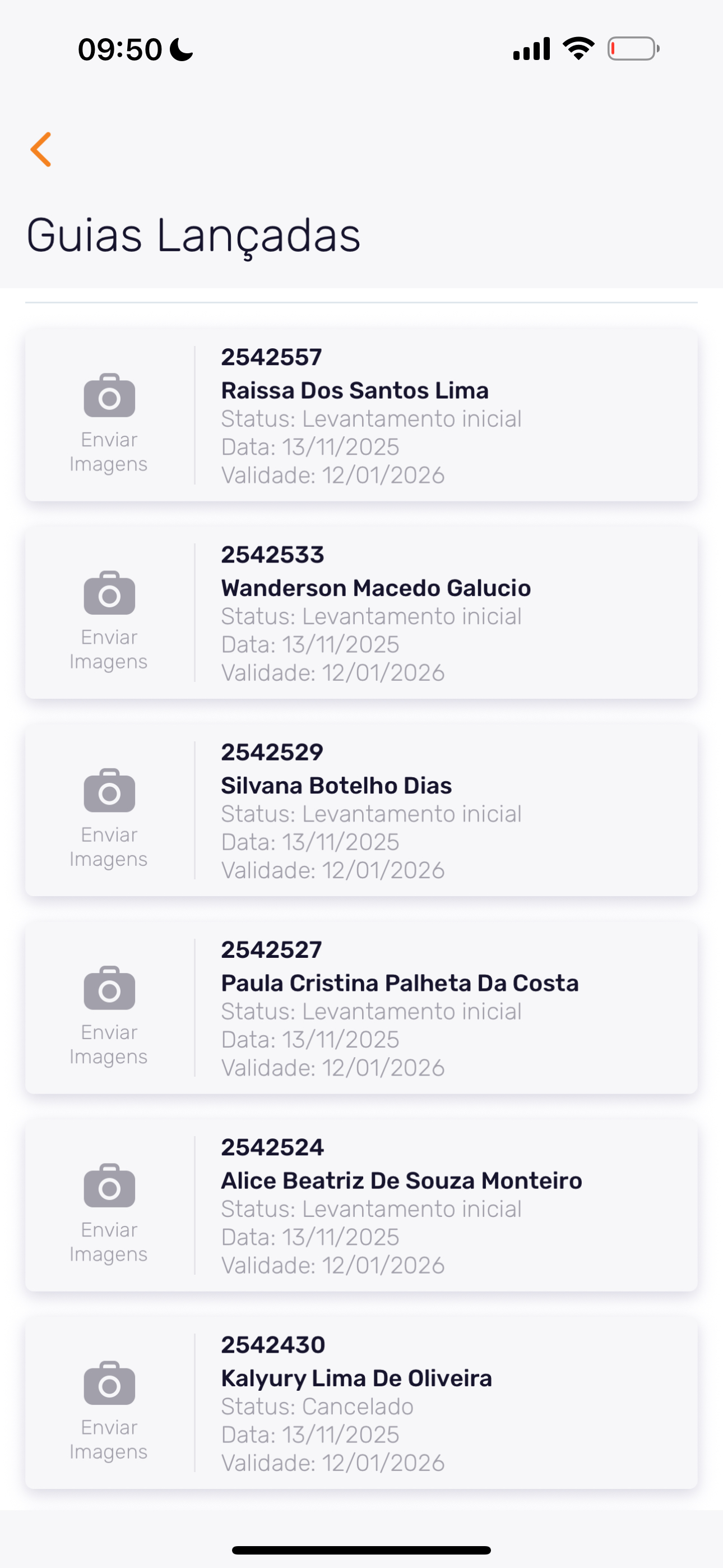Screen dimensions: 723x1568
Task: Open Raissa Dos Santos Lima's guide name
Action: click(354, 391)
